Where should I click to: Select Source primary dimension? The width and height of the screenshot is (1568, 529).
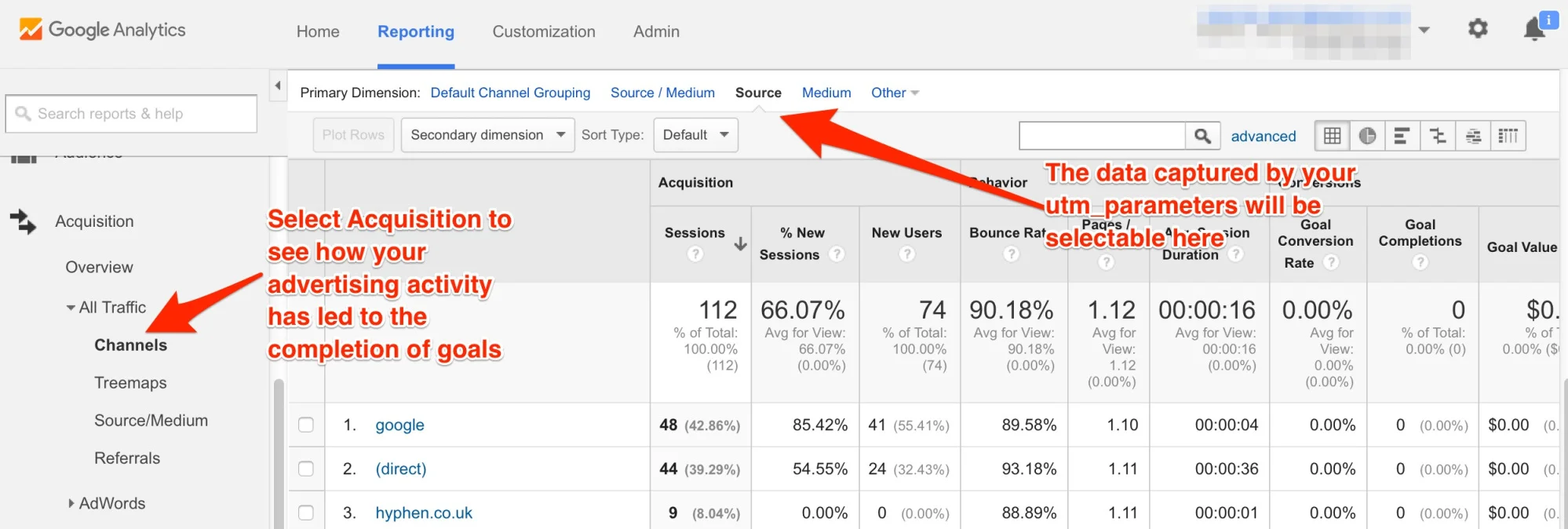pyautogui.click(x=758, y=93)
